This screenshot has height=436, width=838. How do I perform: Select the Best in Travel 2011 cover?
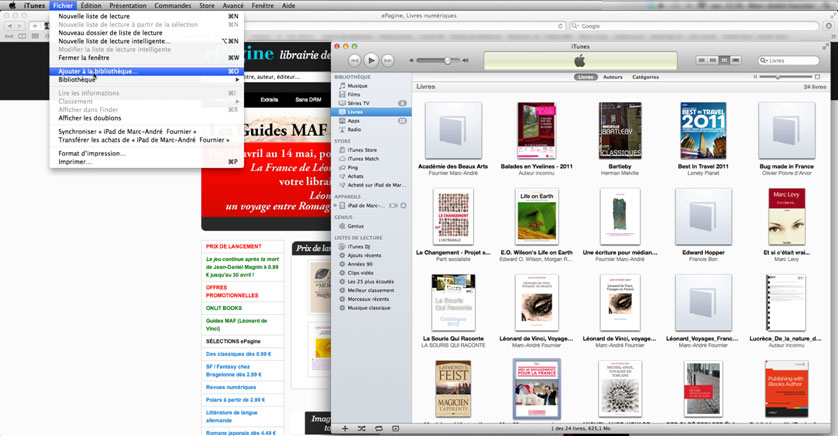pos(703,131)
